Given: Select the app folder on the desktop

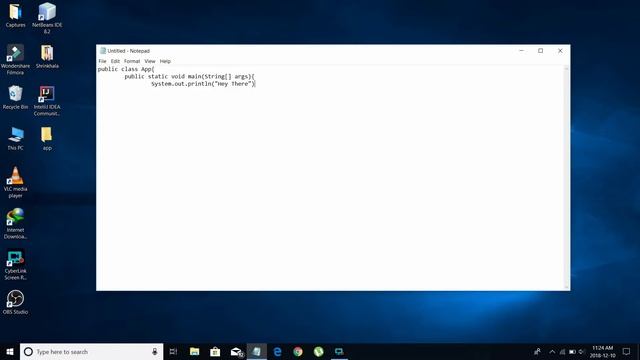Looking at the screenshot, I should point(47,138).
